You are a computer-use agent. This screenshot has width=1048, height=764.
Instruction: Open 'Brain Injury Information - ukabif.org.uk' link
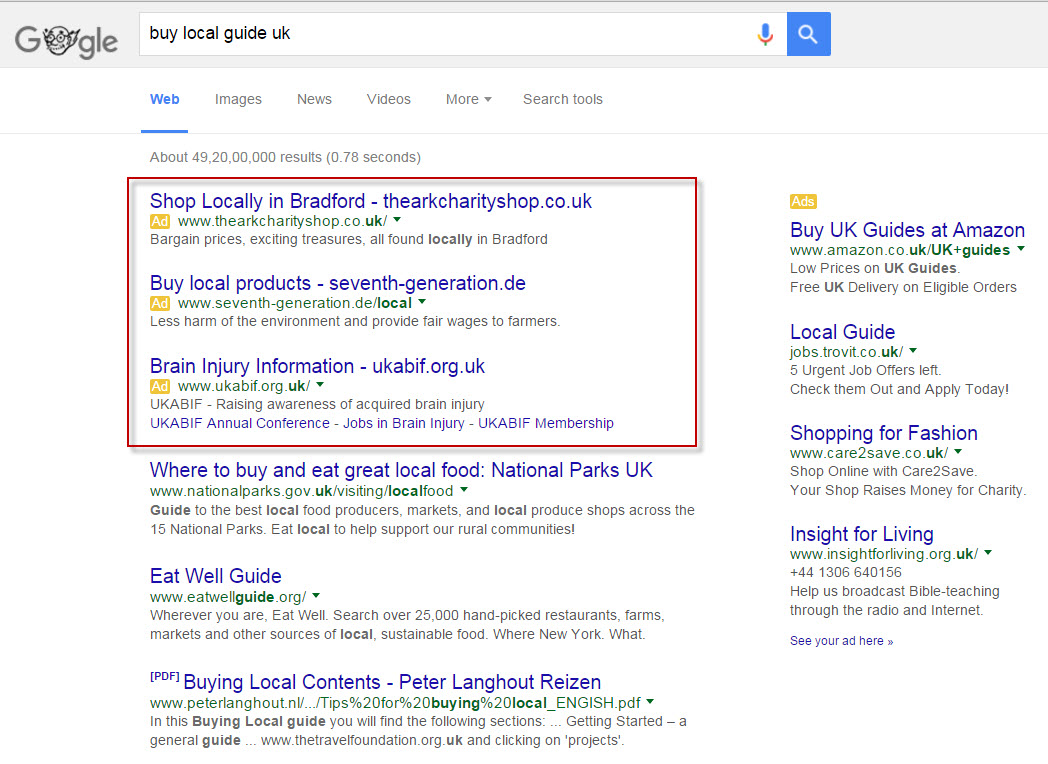coord(317,366)
